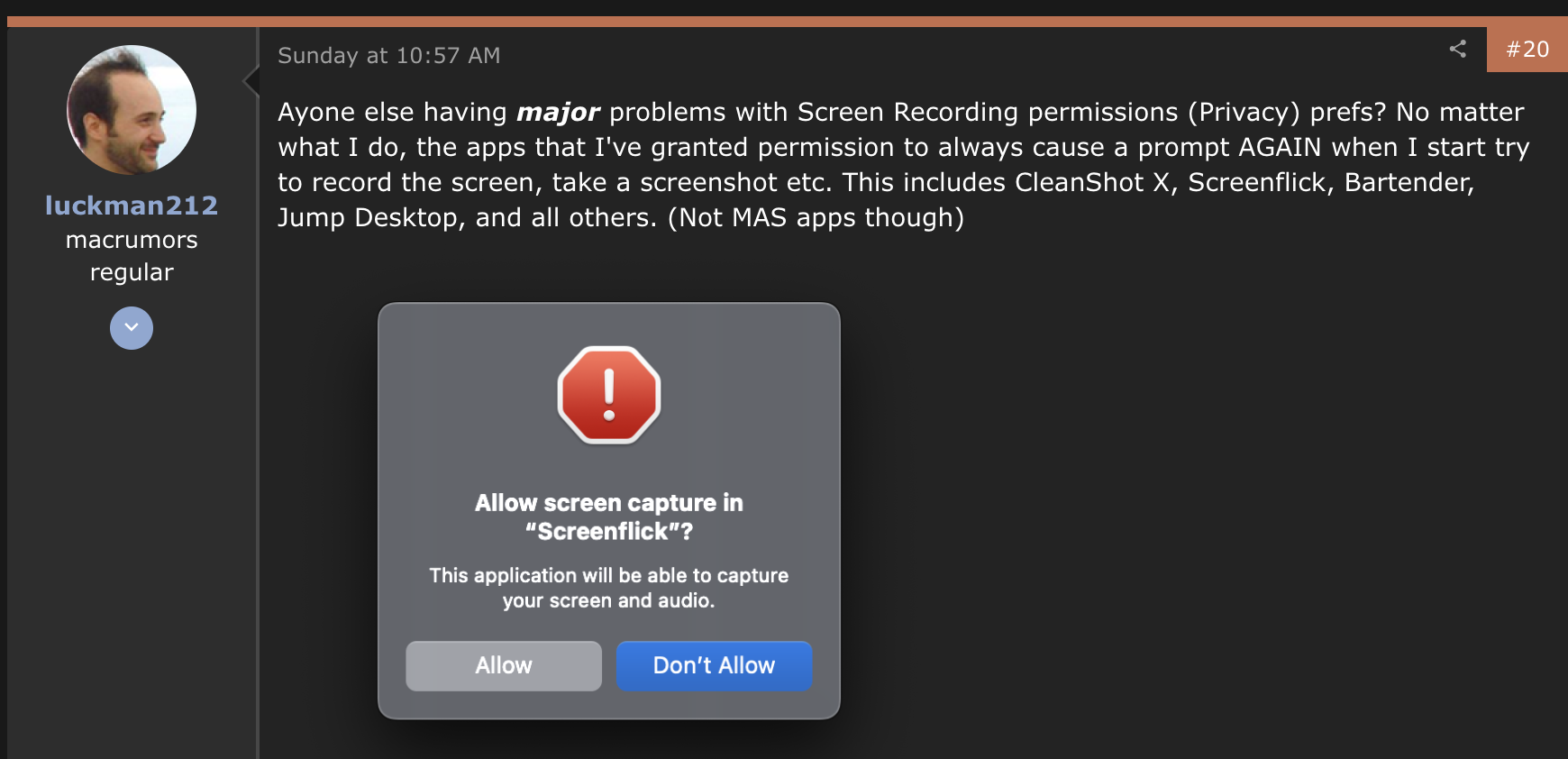Open luckman212's profile via username
Viewport: 1568px width, 759px height.
[x=132, y=206]
